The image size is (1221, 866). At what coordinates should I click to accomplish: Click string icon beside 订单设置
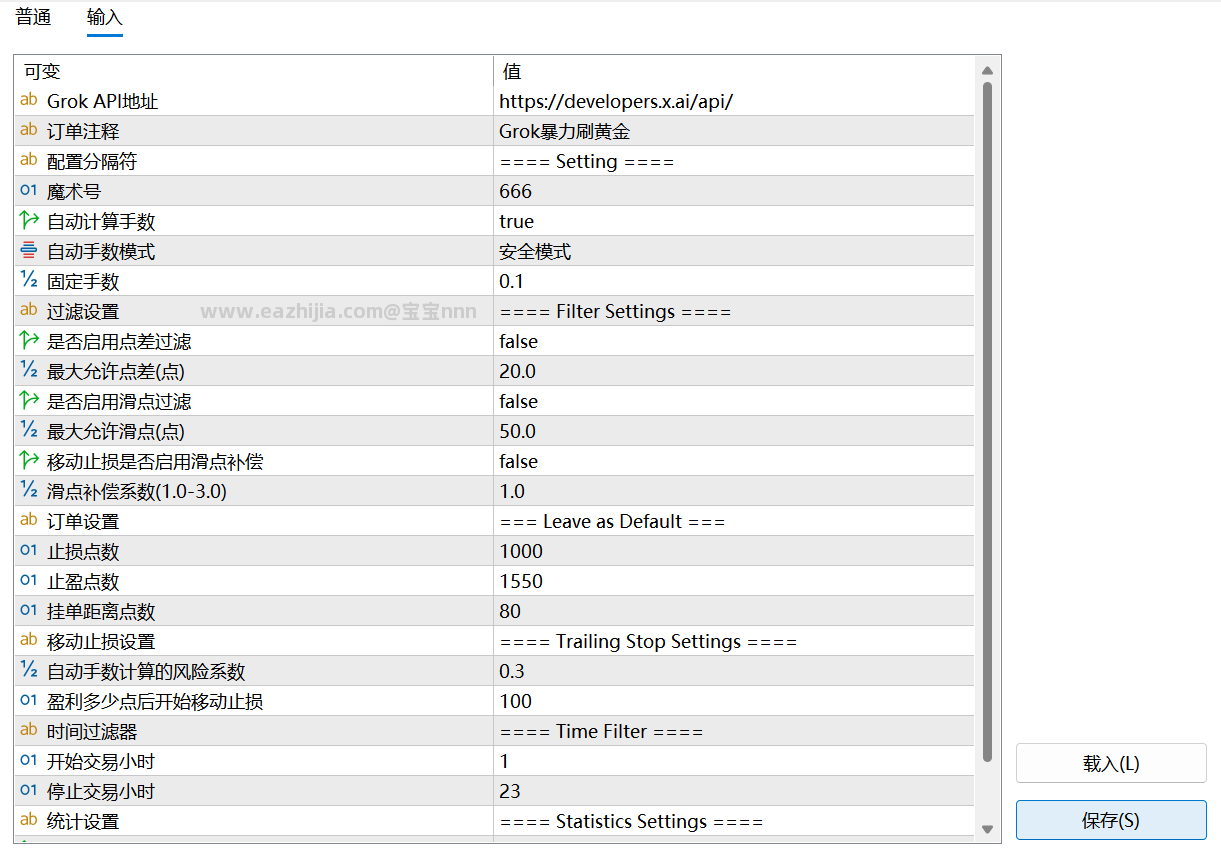tap(28, 521)
